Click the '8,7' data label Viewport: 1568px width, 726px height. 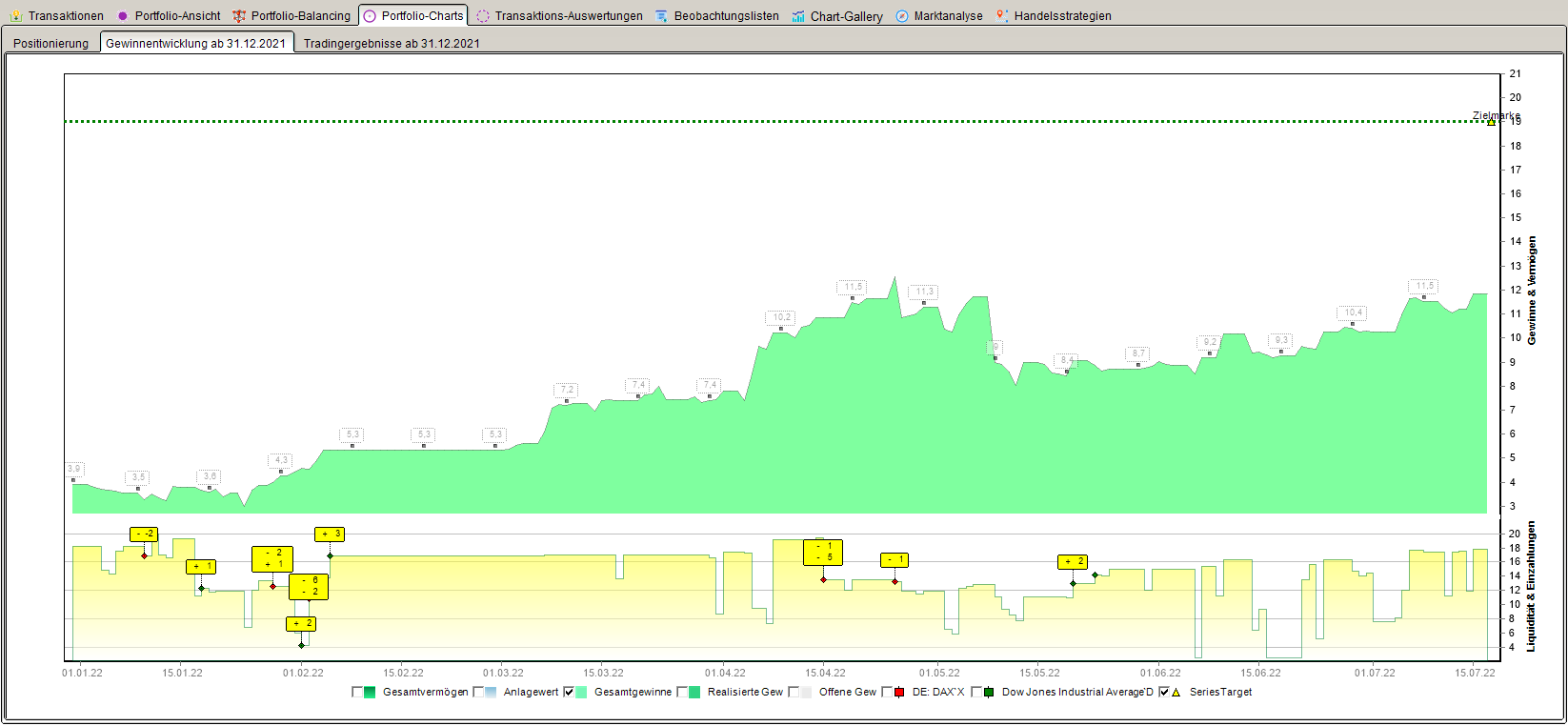(x=1138, y=353)
